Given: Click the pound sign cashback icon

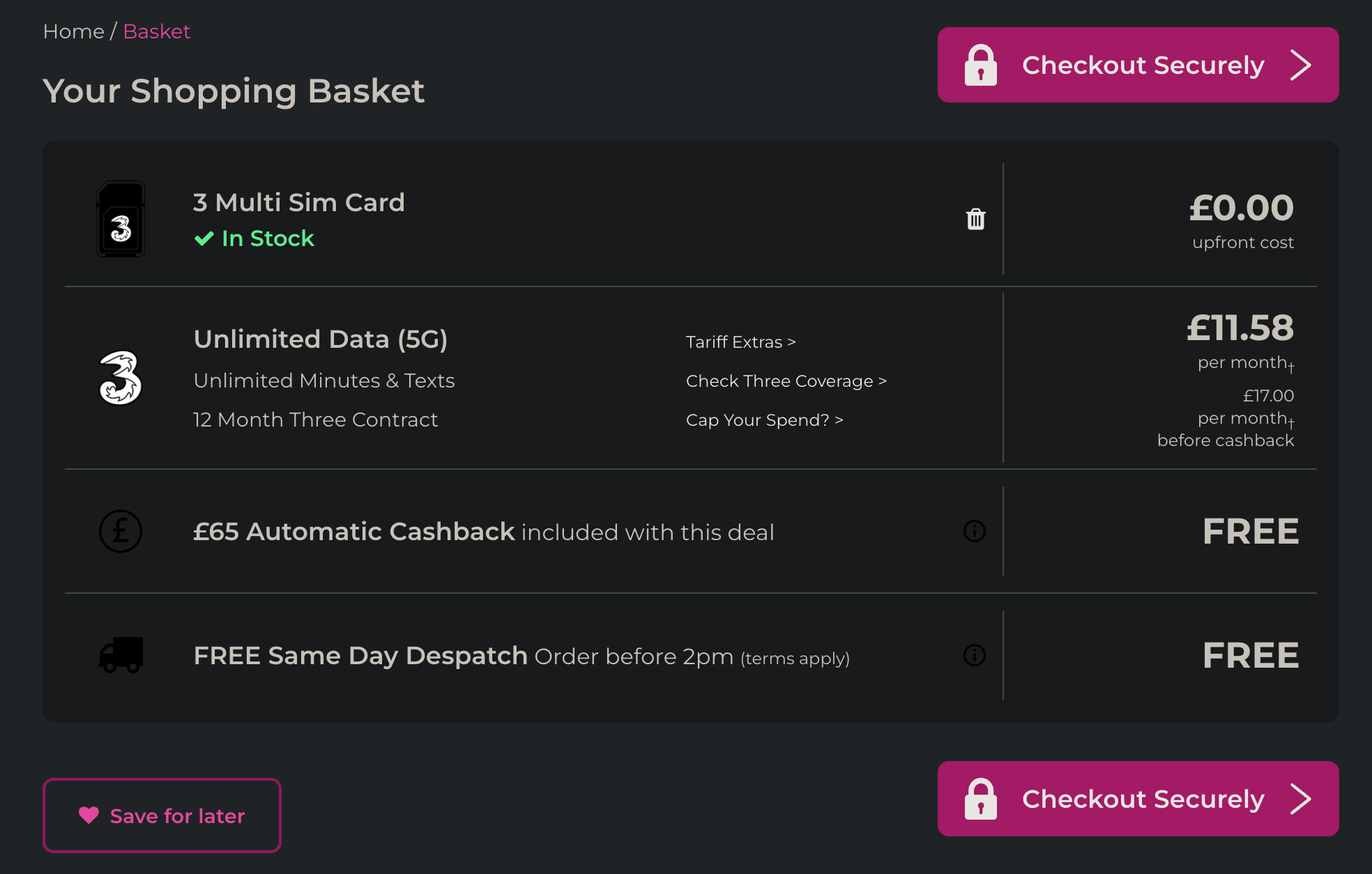Looking at the screenshot, I should click(121, 531).
